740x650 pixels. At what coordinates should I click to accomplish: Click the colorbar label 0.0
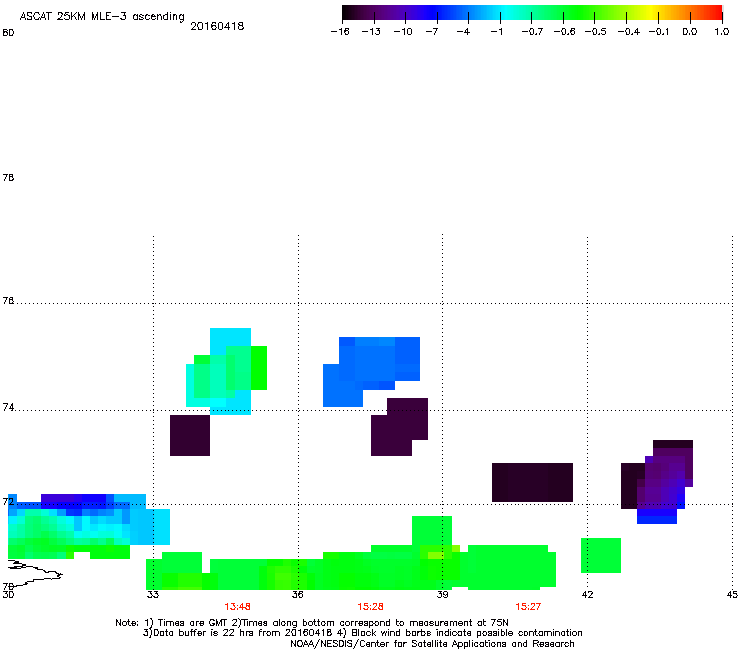tap(690, 32)
